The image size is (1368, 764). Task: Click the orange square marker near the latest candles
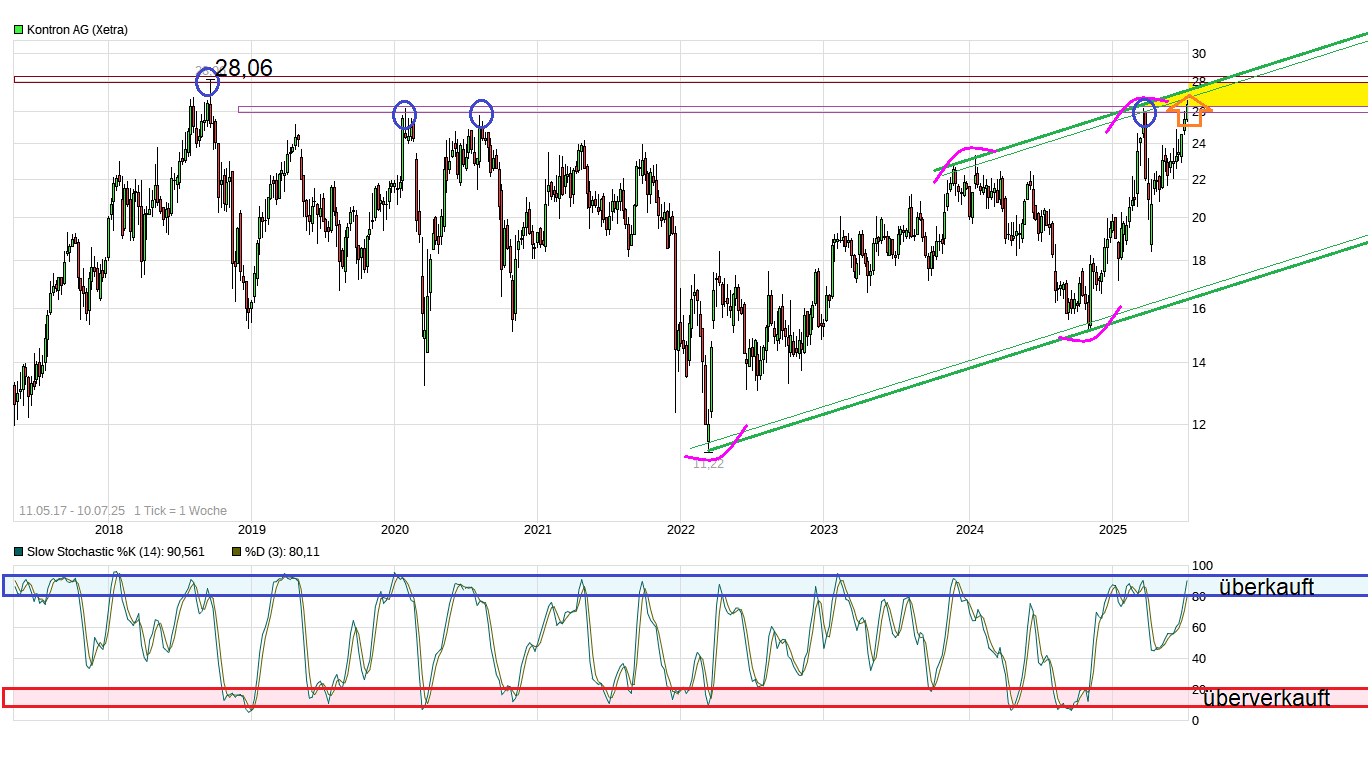click(x=1189, y=115)
